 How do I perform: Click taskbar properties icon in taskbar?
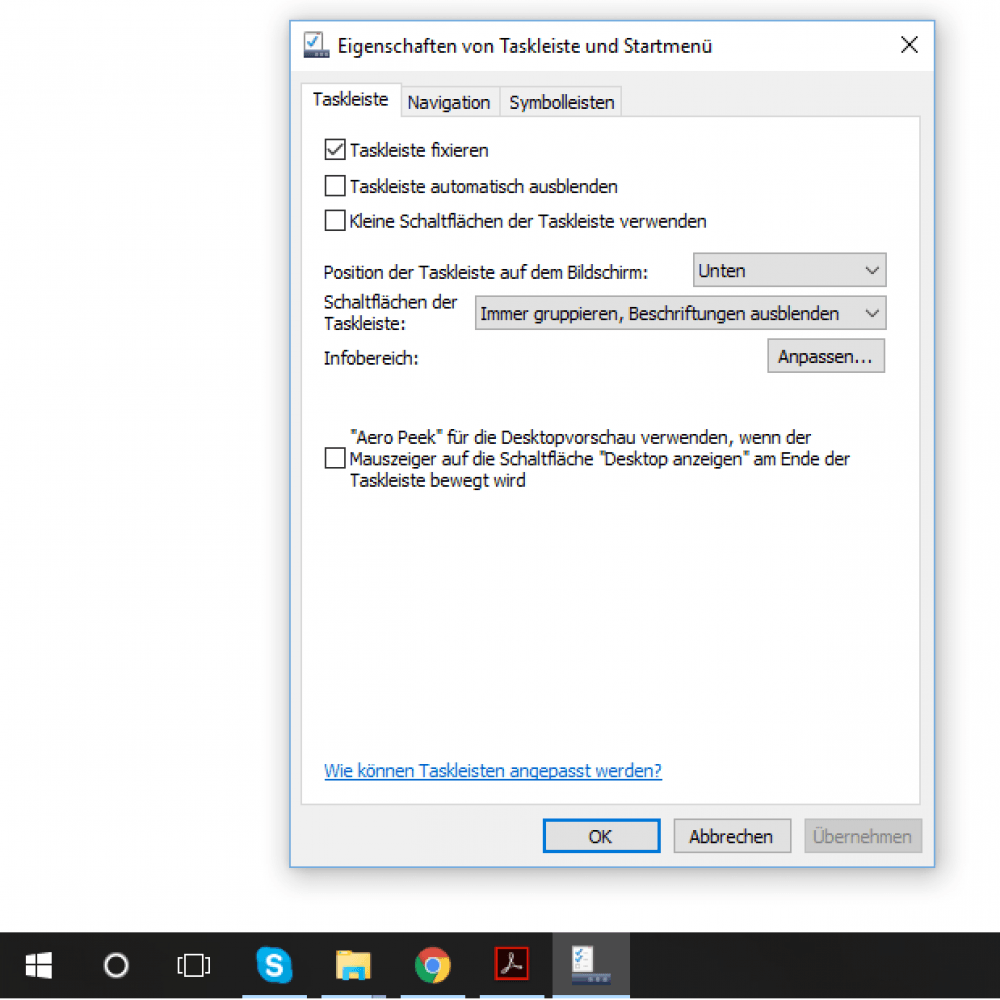(591, 964)
